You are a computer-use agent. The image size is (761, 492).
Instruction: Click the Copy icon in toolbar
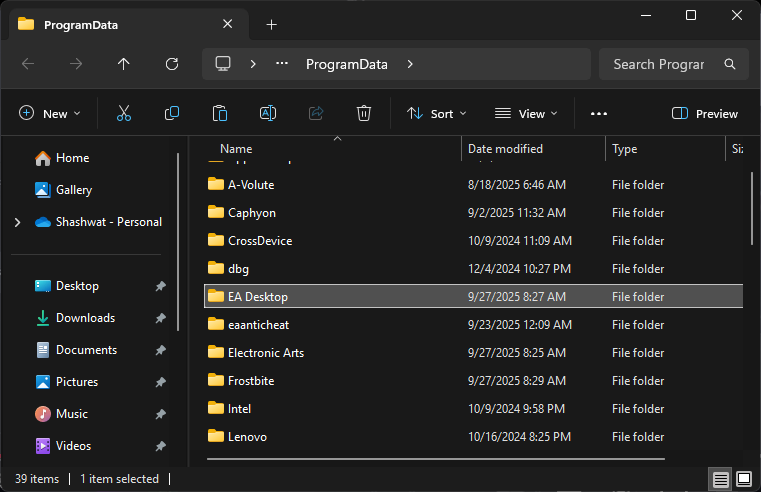click(x=172, y=114)
